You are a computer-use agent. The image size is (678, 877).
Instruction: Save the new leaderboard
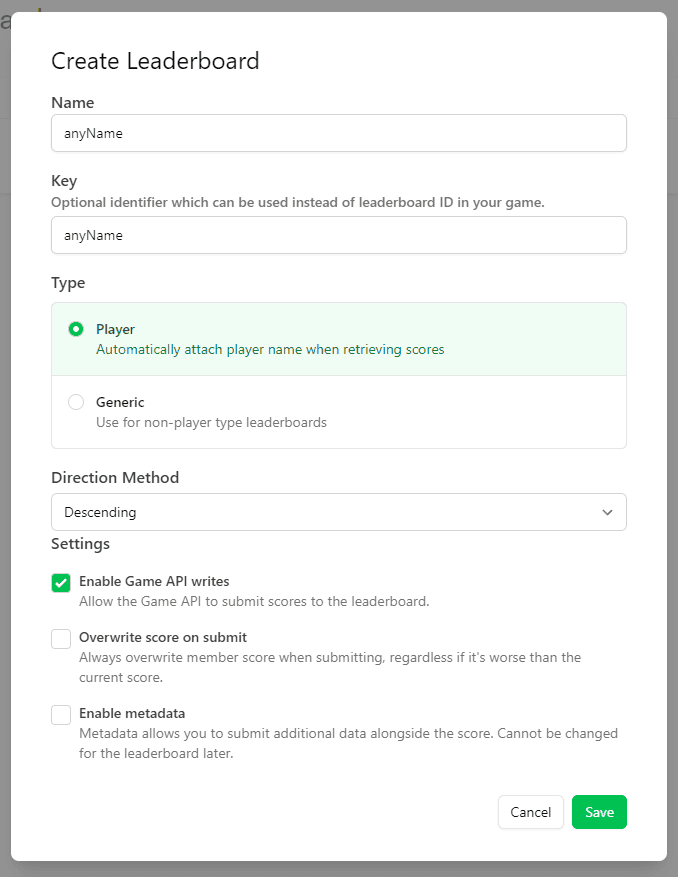[599, 812]
